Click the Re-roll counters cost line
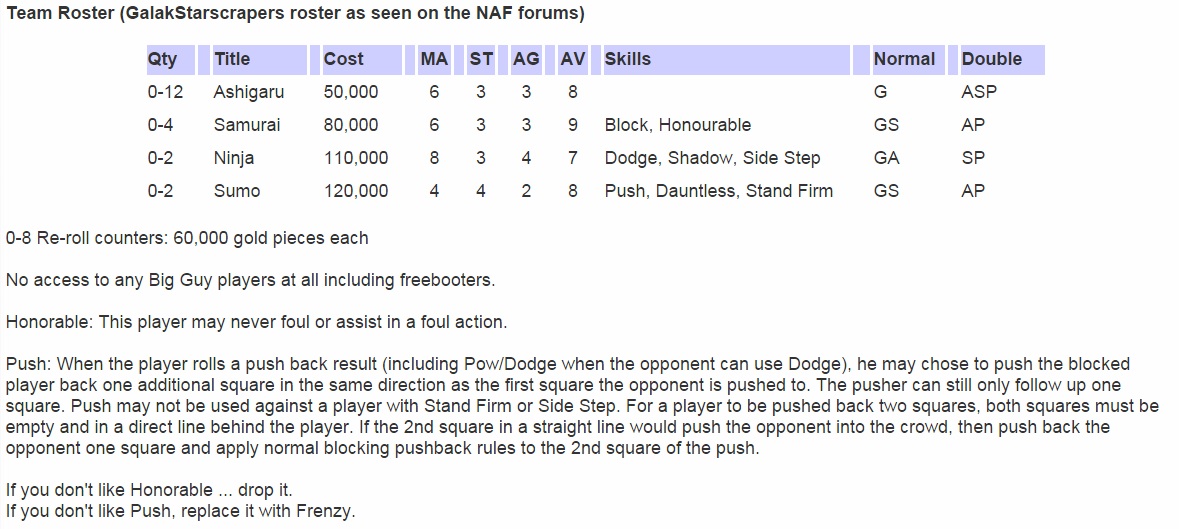This screenshot has height=529, width=1179. [187, 238]
